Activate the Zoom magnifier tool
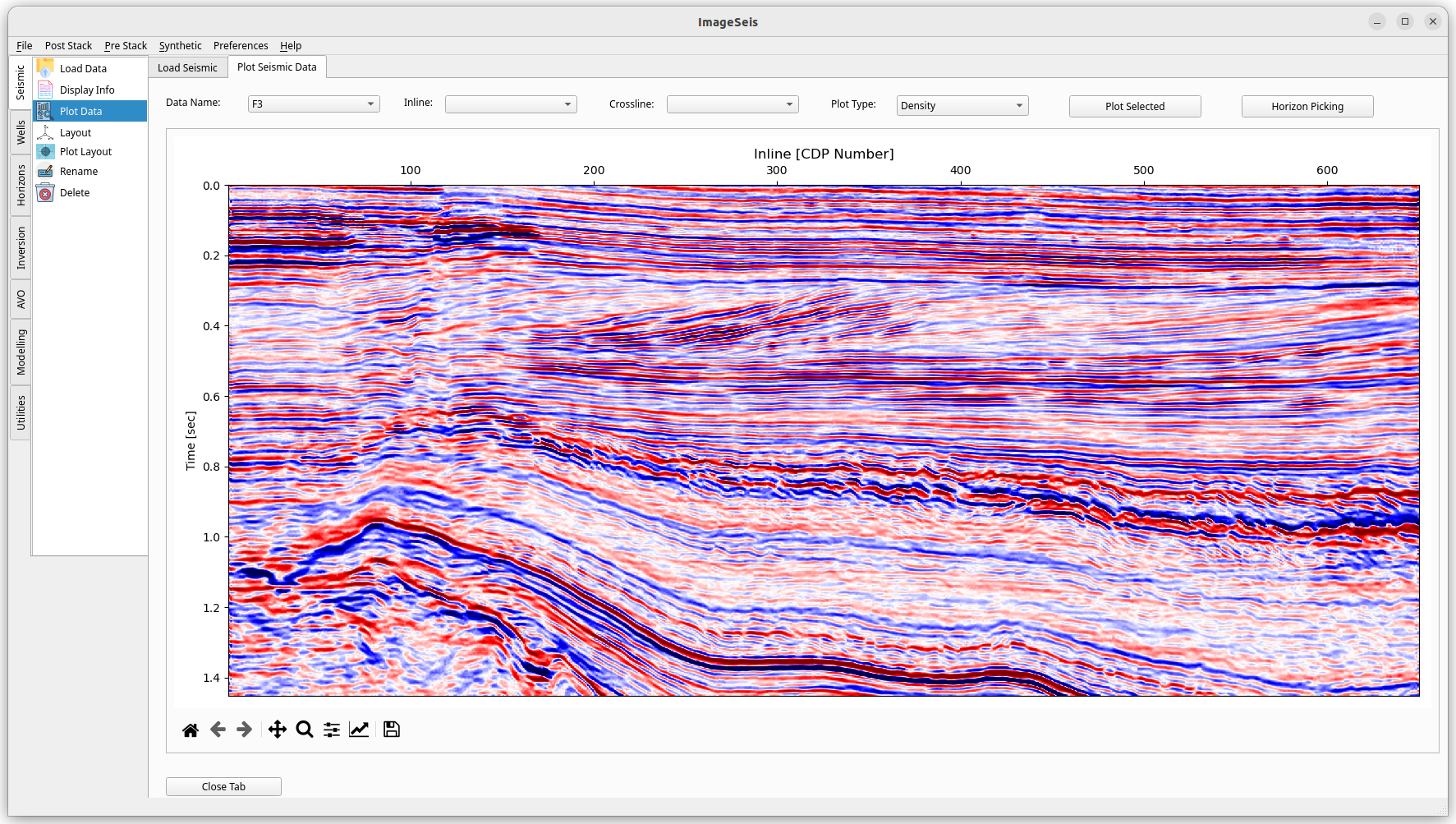The image size is (1456, 824). point(305,730)
